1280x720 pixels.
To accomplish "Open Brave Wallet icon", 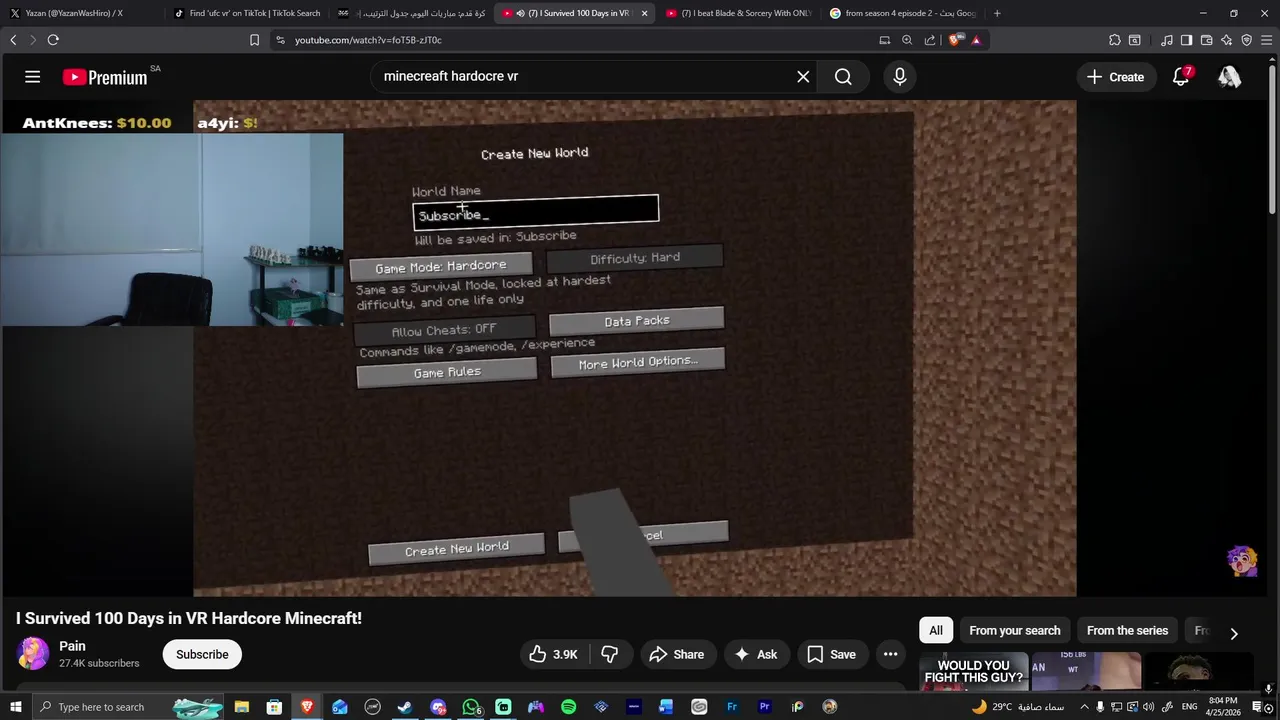I will pyautogui.click(x=1206, y=40).
